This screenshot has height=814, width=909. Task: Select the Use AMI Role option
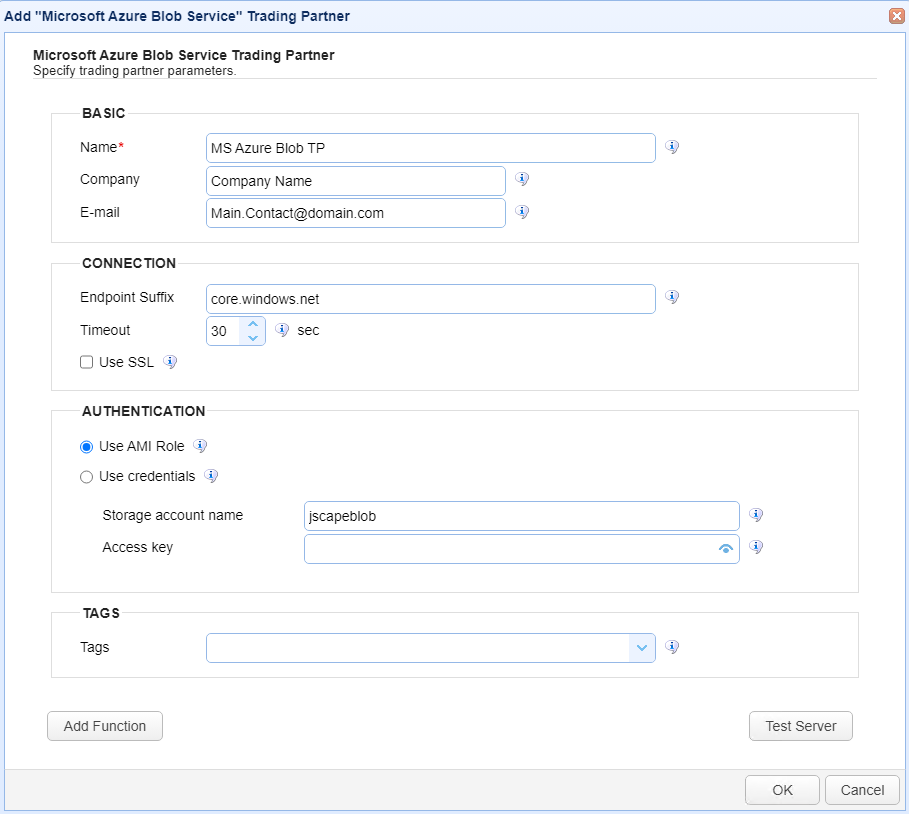coord(86,446)
